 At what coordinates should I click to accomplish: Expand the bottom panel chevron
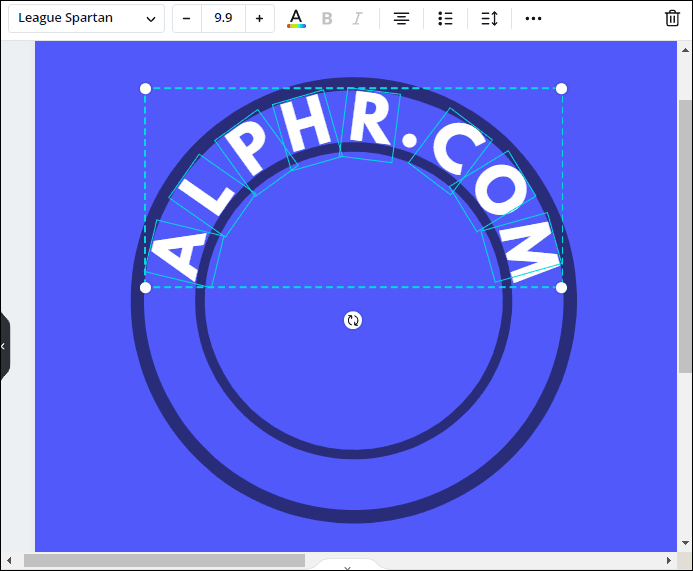coord(347,567)
